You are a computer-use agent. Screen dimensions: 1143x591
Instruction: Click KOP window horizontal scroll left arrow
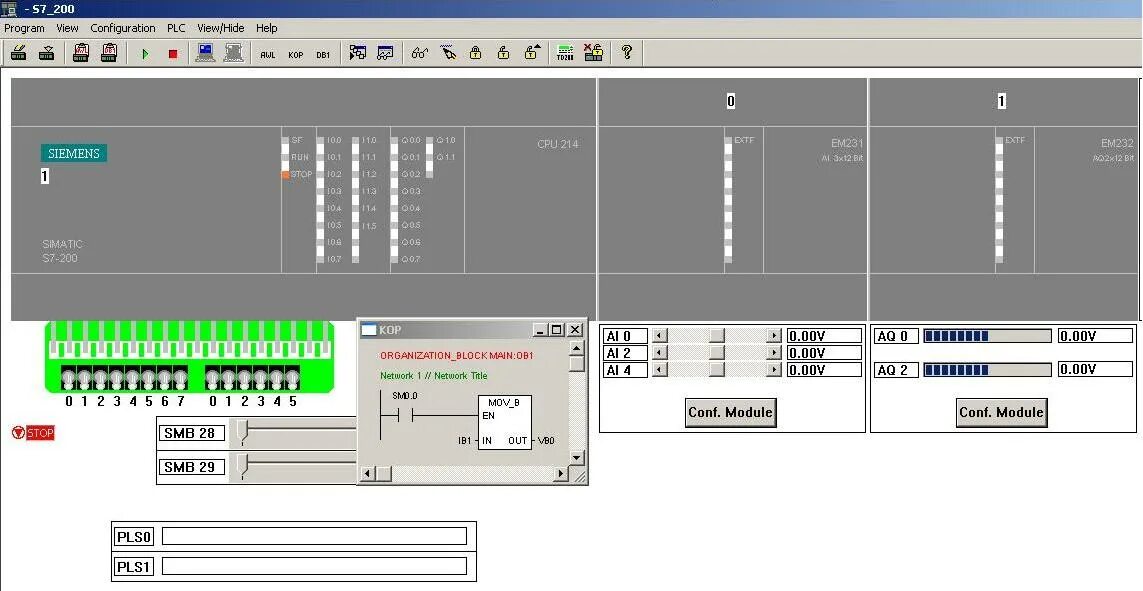point(368,474)
